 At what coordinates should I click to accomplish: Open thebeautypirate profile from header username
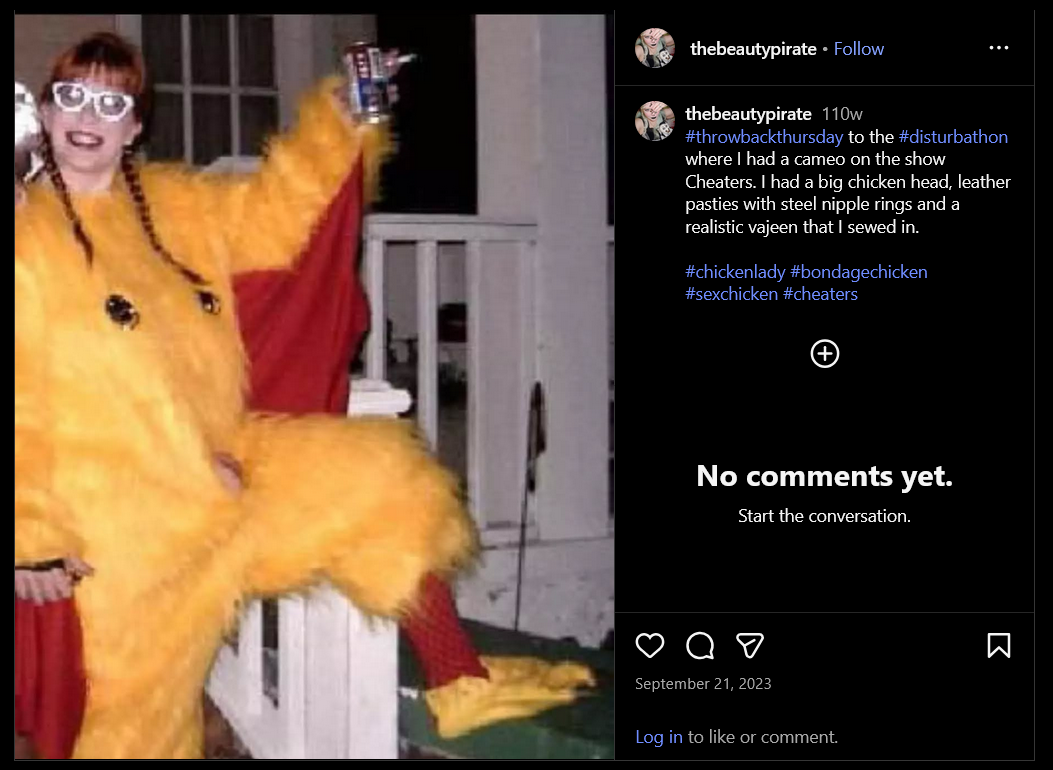coord(753,49)
